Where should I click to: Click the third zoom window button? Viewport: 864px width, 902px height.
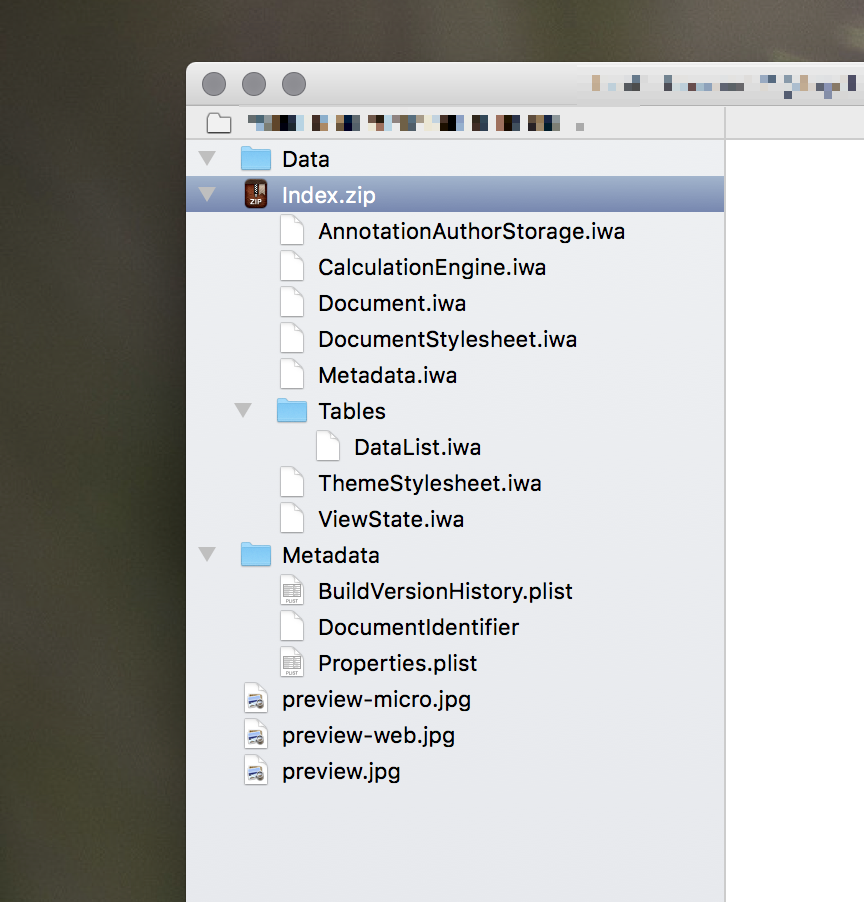(294, 84)
